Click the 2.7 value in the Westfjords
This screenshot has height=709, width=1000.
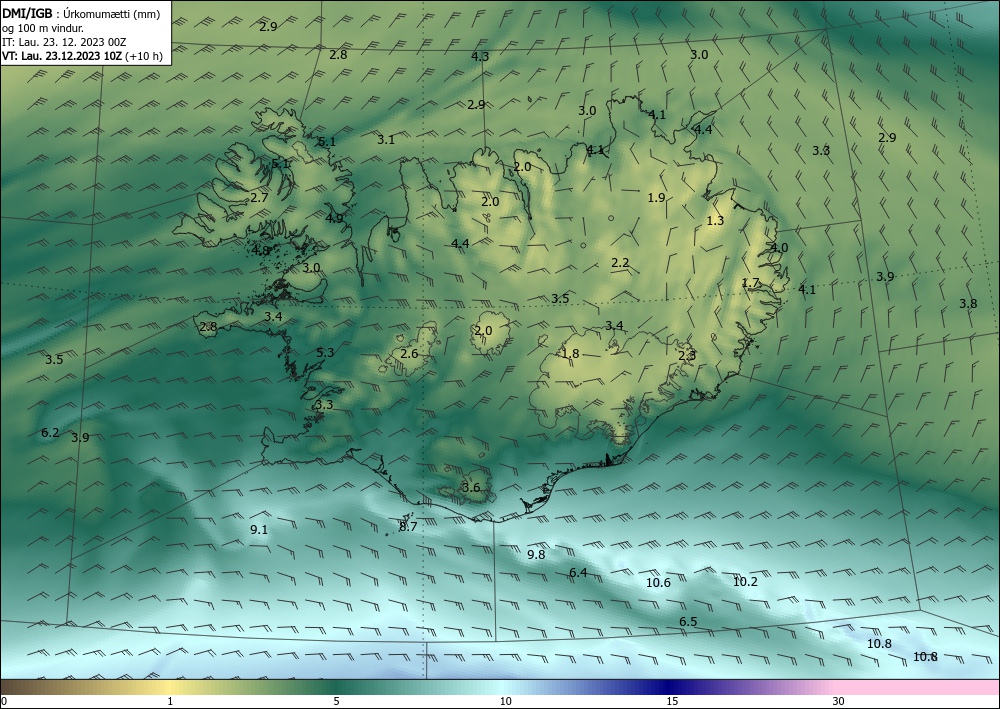pyautogui.click(x=259, y=198)
